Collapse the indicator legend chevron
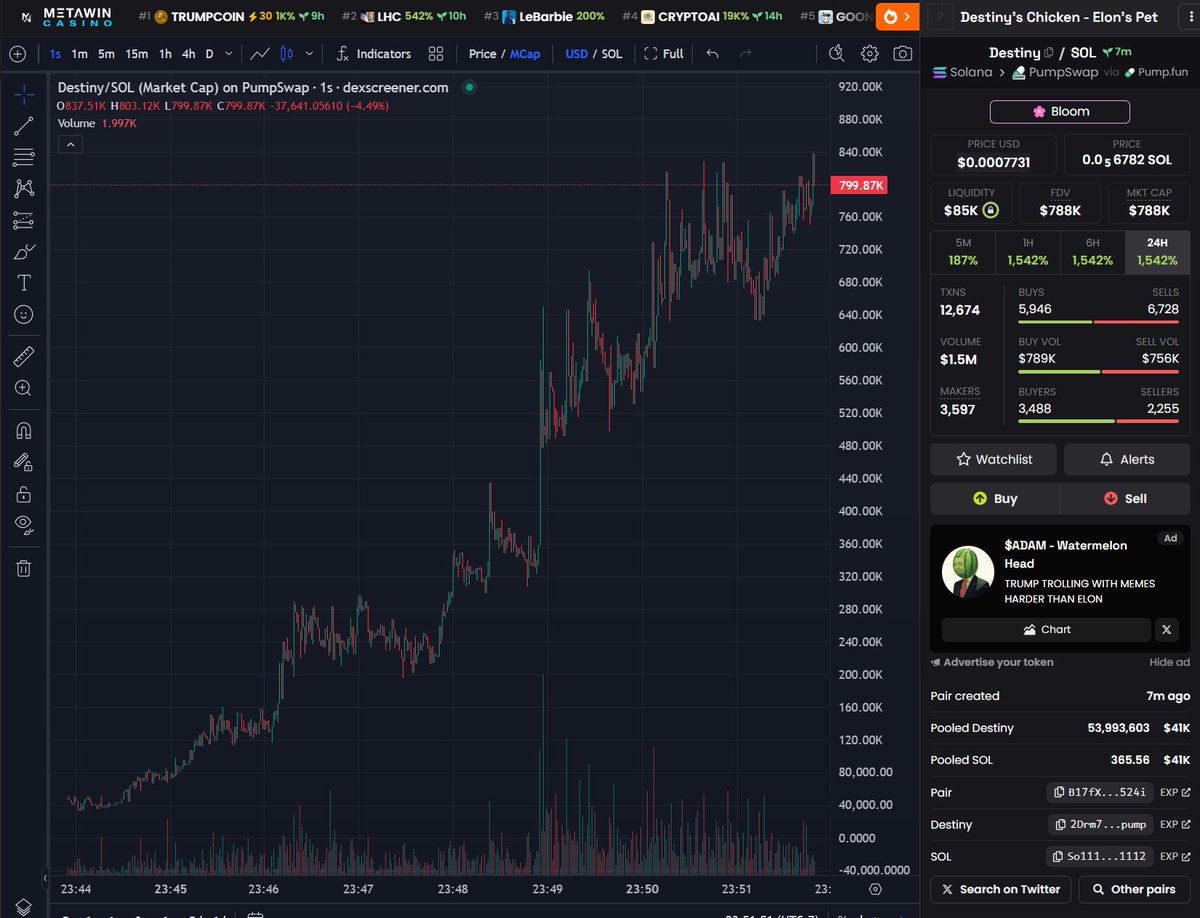Screen dimensions: 1200x918 tap(70, 145)
